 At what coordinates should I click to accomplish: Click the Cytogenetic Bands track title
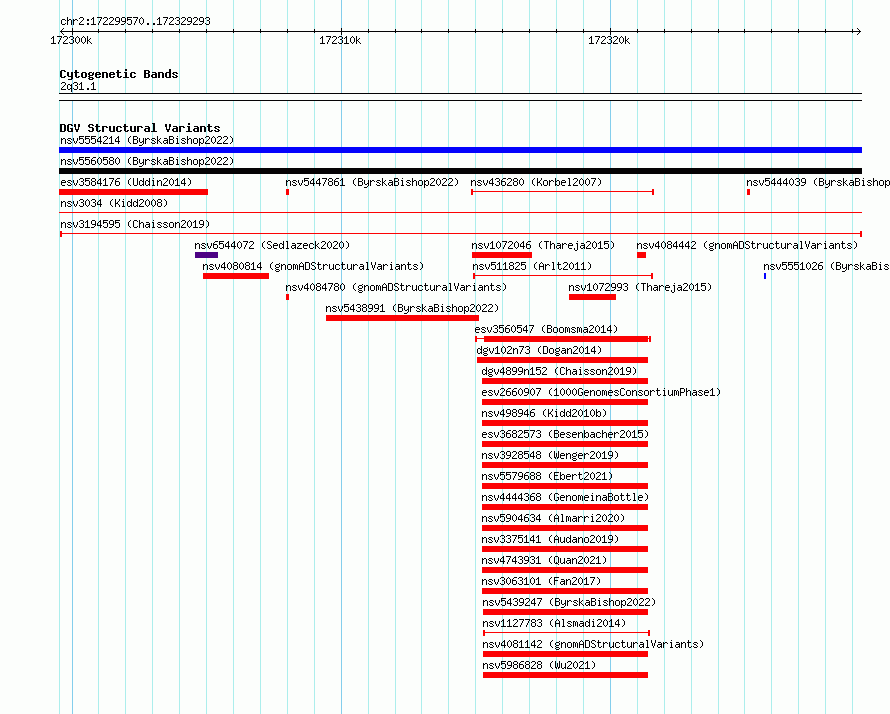[x=119, y=74]
